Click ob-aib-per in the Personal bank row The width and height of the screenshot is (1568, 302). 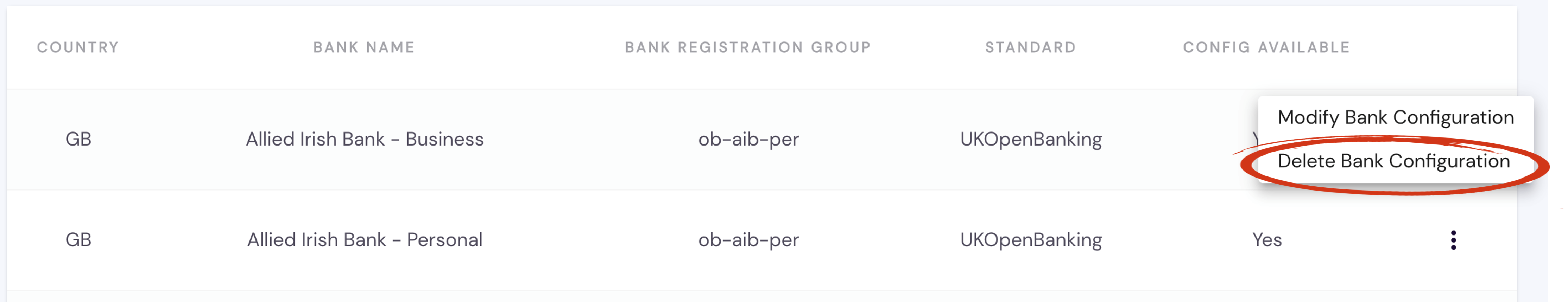tap(748, 240)
